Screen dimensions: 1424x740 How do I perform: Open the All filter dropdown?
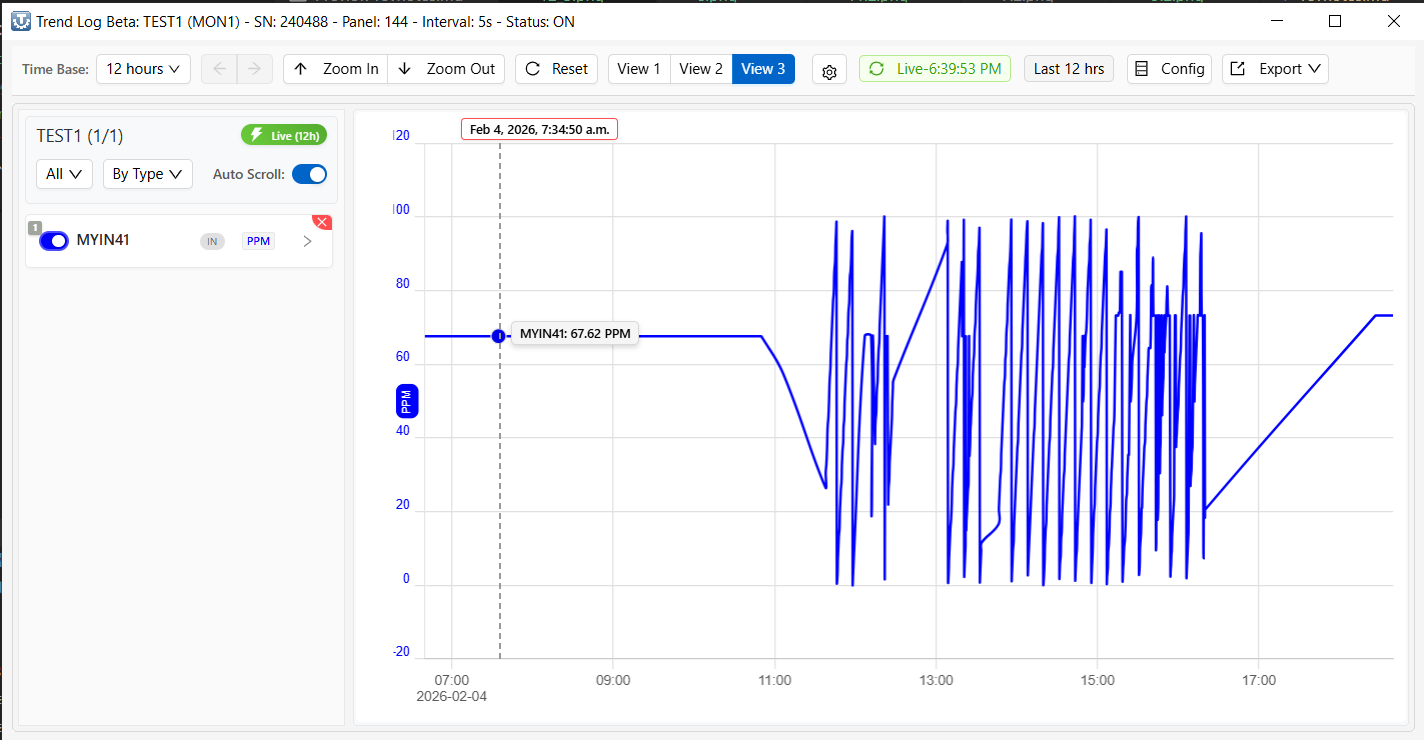point(64,174)
